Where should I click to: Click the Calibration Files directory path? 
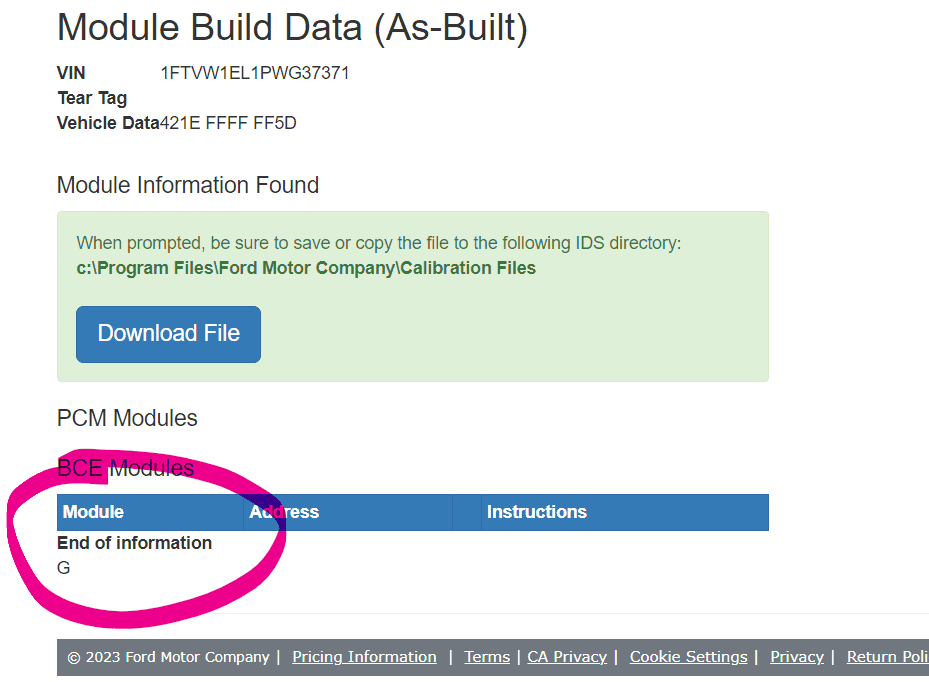coord(306,268)
